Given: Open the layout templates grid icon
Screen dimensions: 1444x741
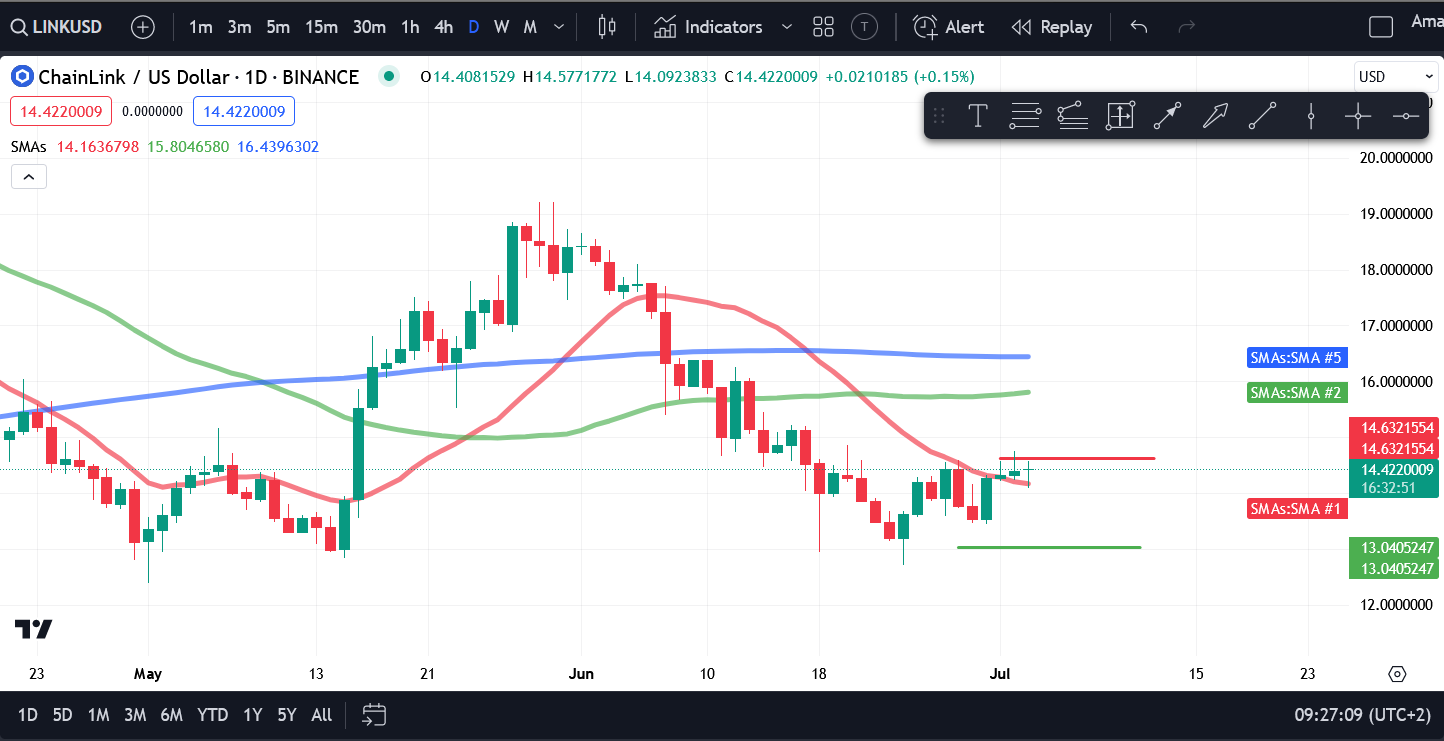Looking at the screenshot, I should click(823, 27).
